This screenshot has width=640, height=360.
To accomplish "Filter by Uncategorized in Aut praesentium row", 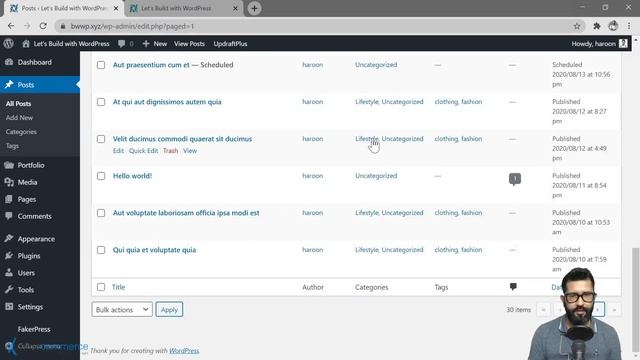I will click(x=376, y=64).
